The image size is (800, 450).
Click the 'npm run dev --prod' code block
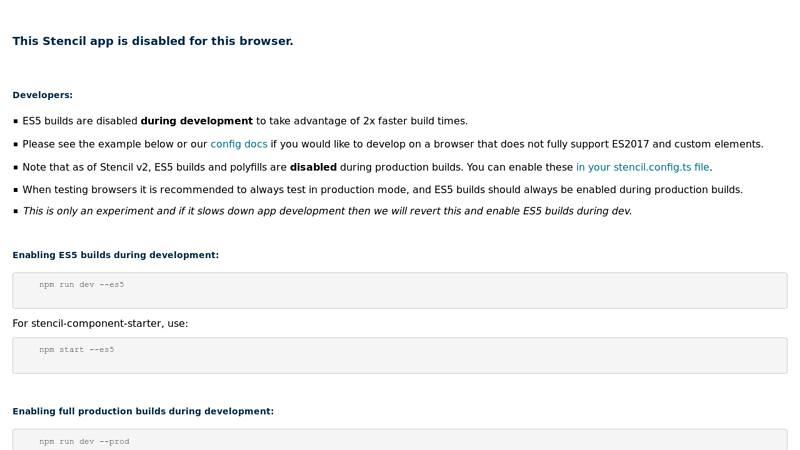[399, 440]
